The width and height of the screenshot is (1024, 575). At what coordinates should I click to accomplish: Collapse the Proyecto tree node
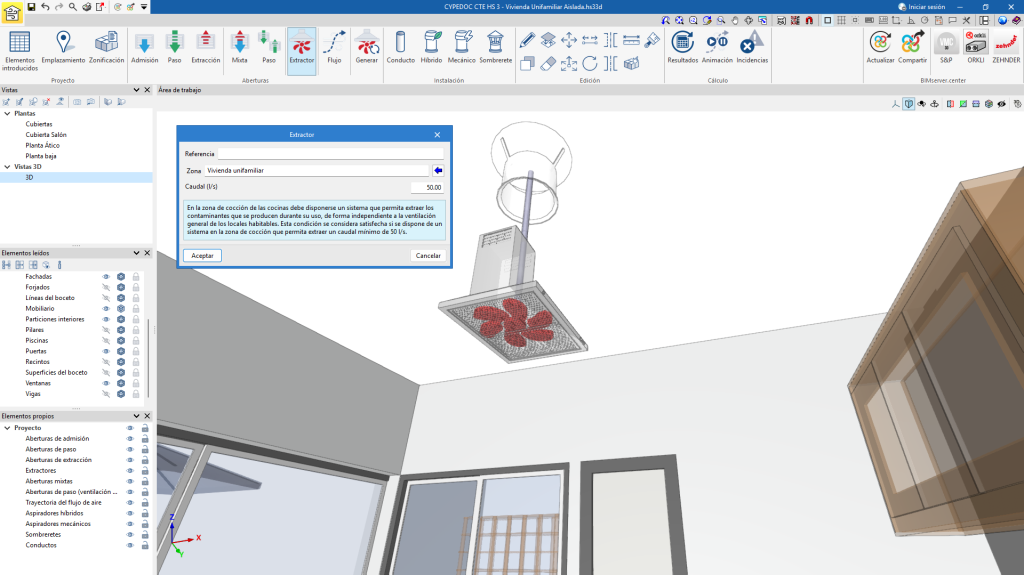pos(7,428)
